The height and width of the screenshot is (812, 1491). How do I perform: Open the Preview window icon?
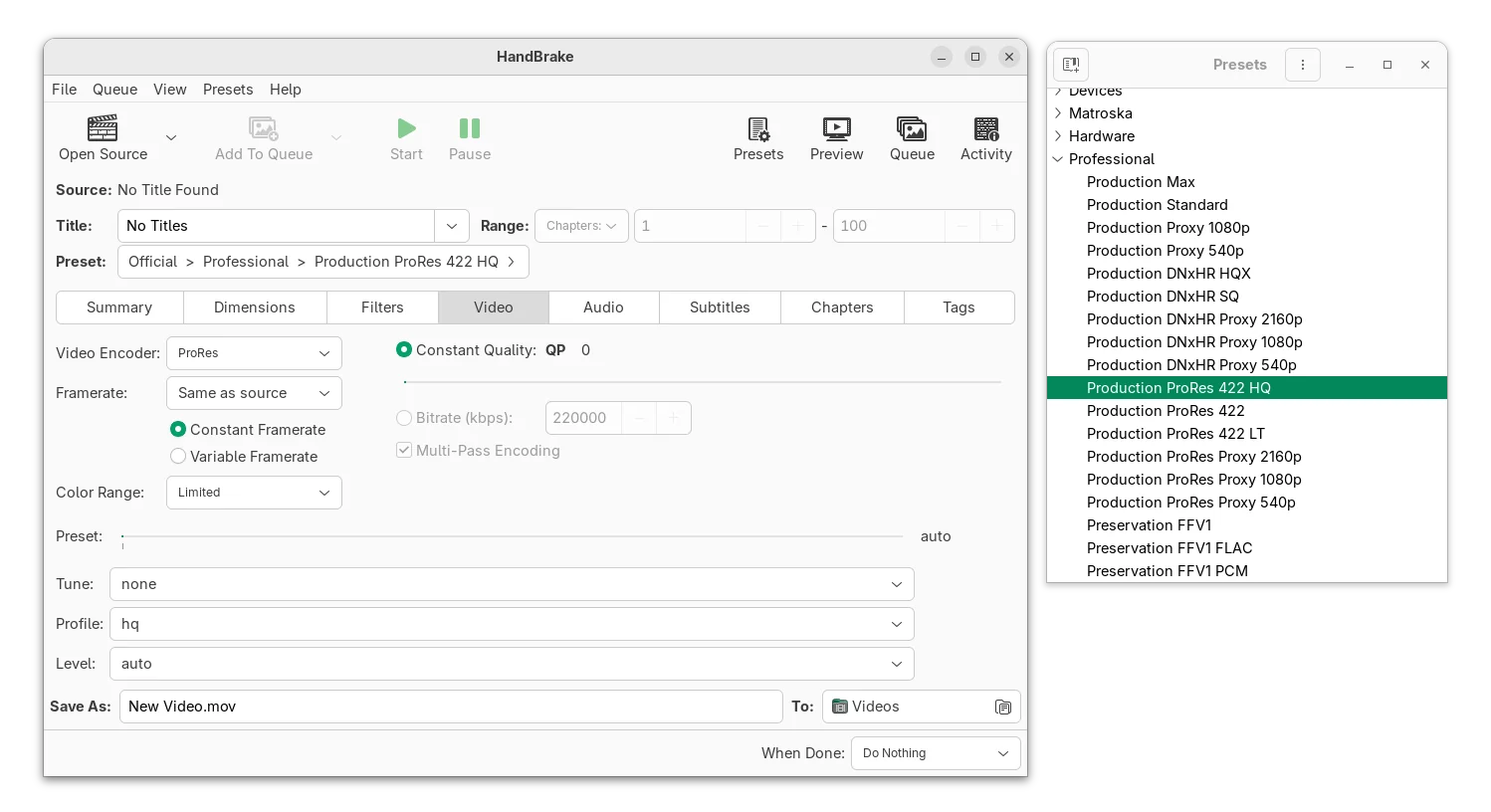tap(836, 128)
